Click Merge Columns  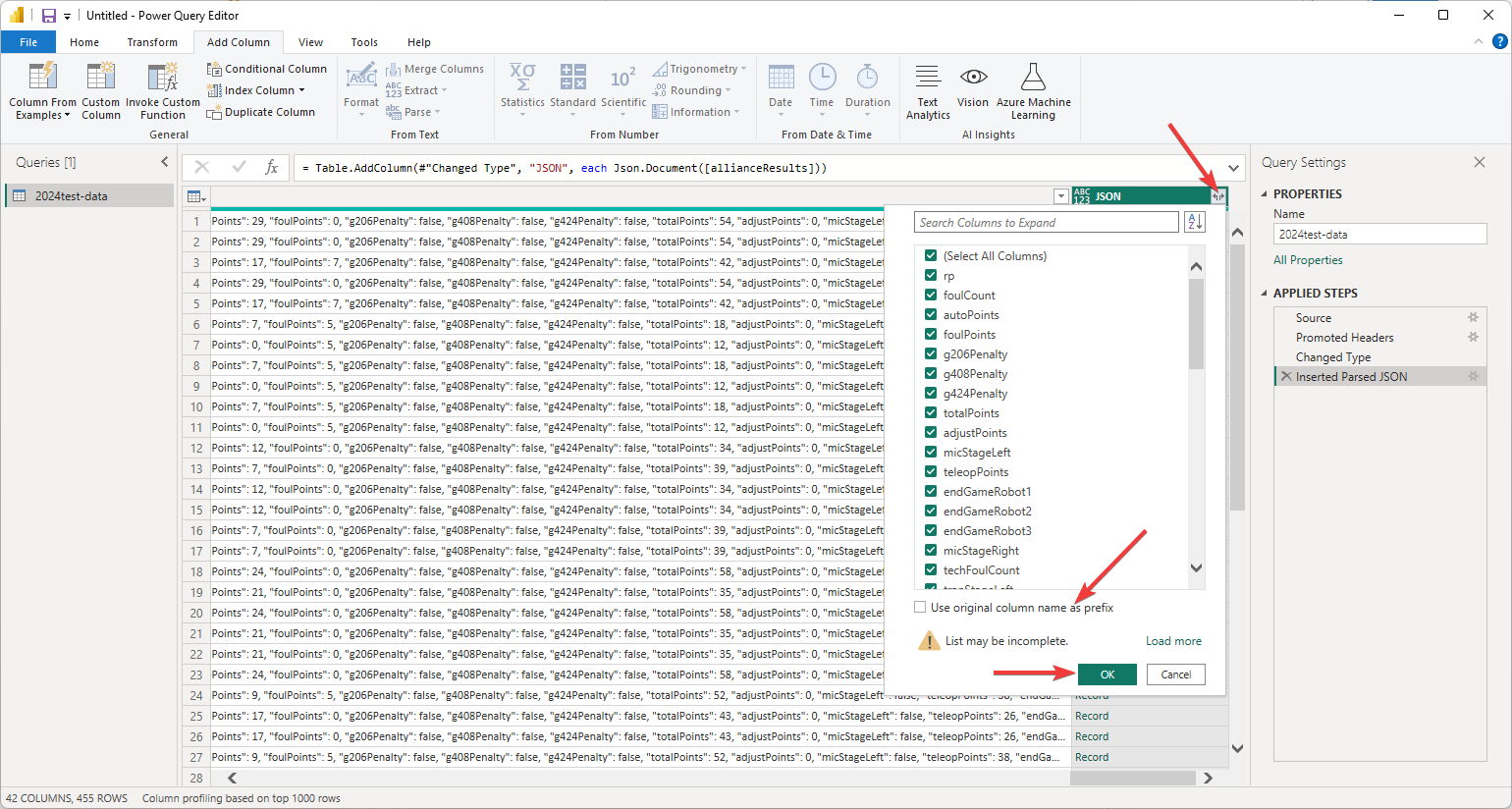tap(434, 69)
